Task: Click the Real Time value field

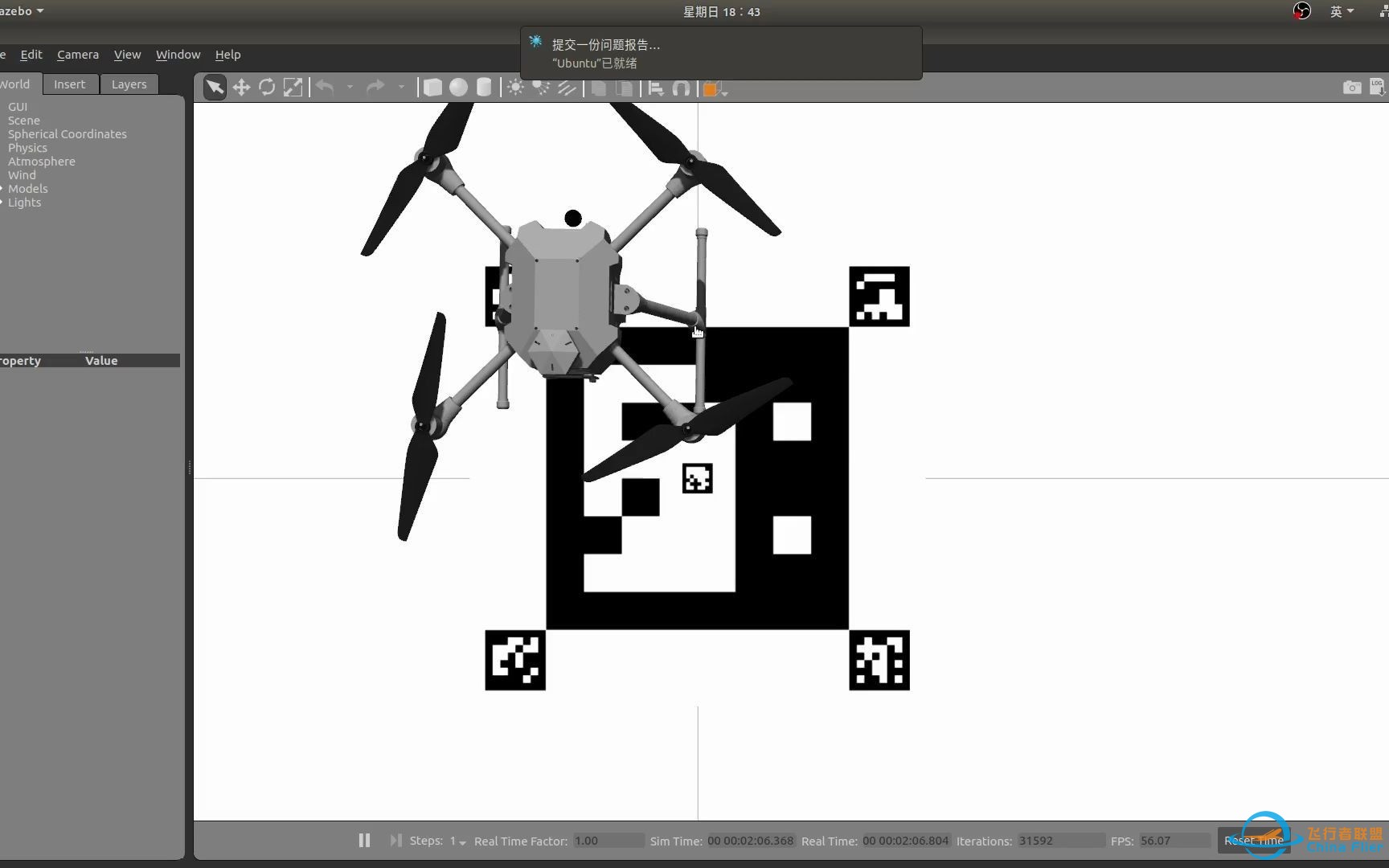Action: (x=906, y=841)
